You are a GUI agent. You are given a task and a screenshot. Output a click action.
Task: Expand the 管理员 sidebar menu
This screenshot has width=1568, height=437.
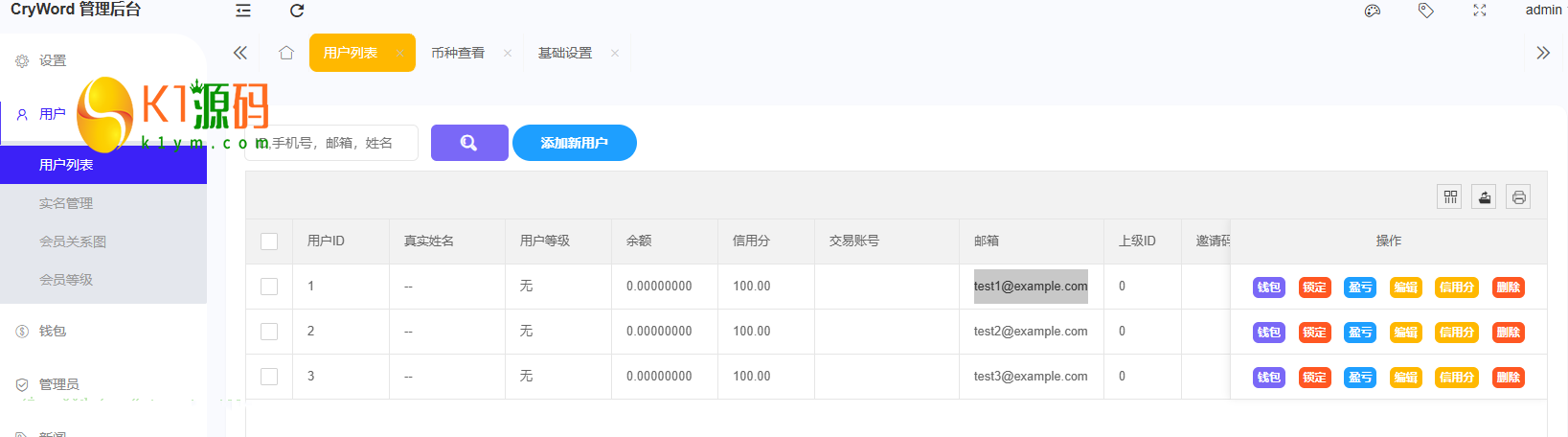click(103, 384)
